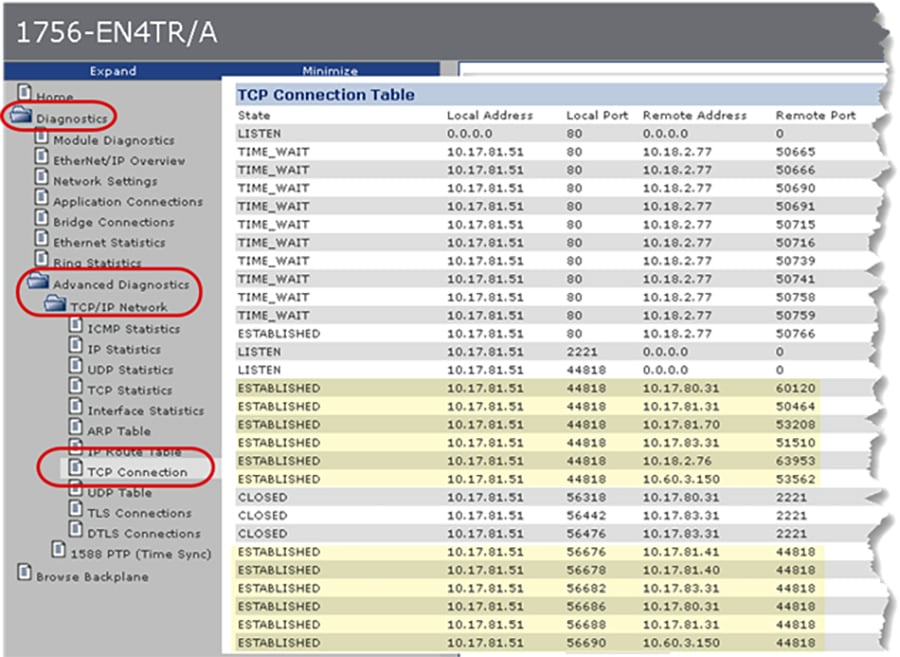This screenshot has width=900, height=657.
Task: Click the 1588 PTP page icon
Action: [59, 550]
